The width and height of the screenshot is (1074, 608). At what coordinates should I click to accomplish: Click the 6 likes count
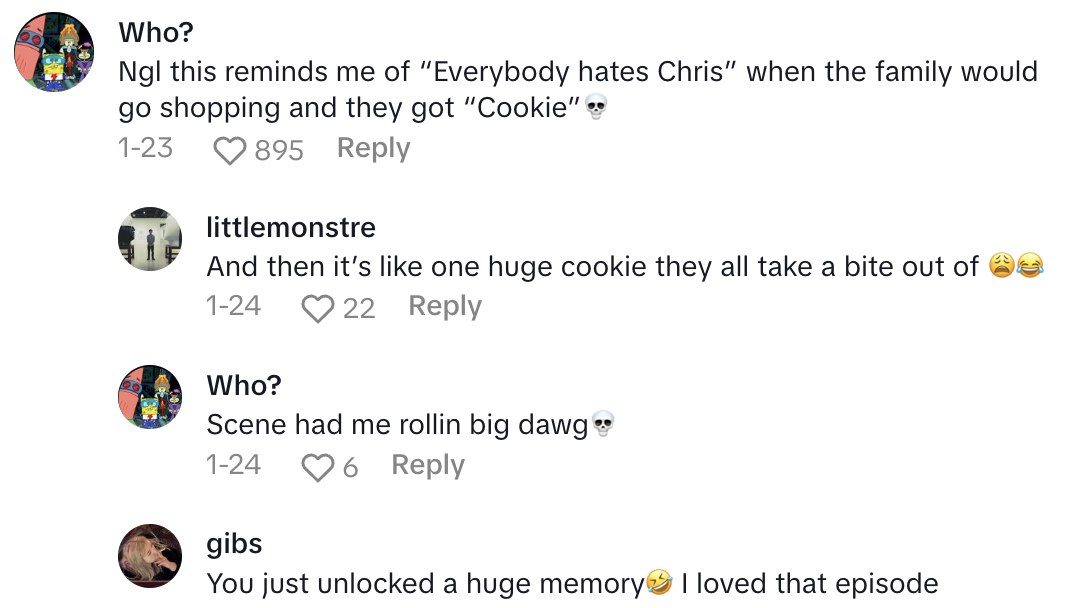350,467
